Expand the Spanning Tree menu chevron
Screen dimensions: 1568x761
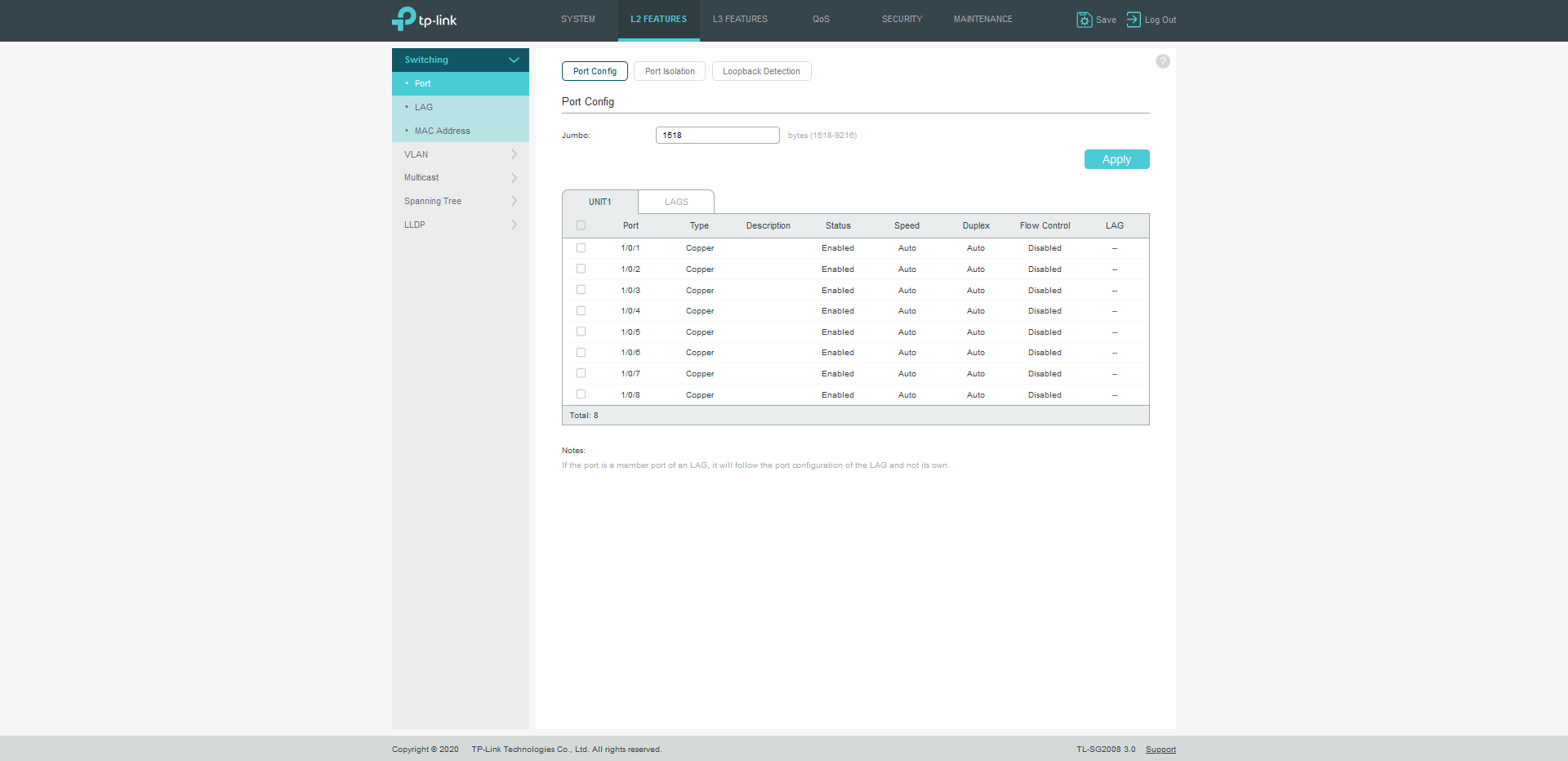[514, 201]
